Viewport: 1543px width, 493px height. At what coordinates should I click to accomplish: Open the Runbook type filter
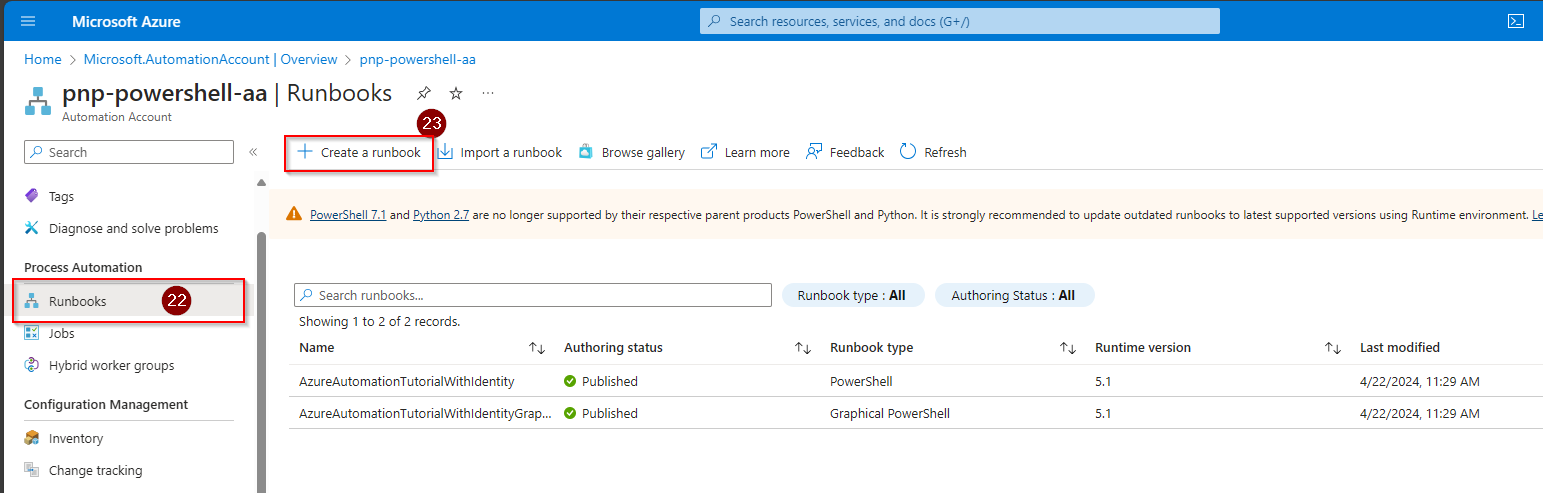[x=853, y=295]
